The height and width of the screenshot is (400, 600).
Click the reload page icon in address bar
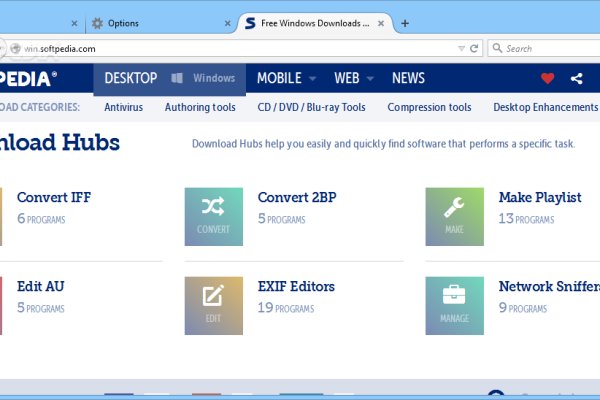[x=475, y=48]
